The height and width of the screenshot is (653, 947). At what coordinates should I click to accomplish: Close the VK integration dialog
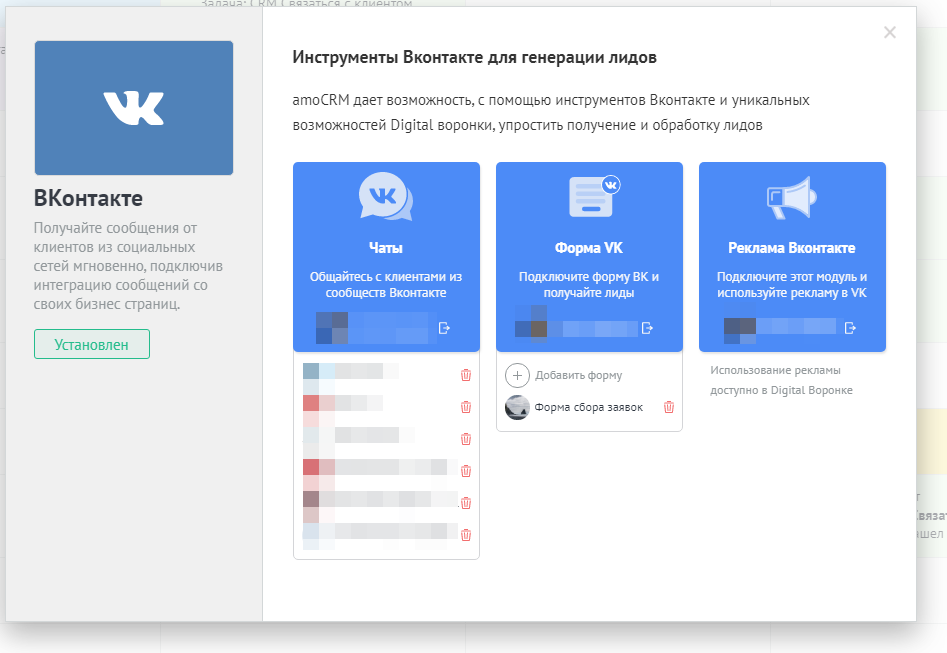pyautogui.click(x=890, y=33)
